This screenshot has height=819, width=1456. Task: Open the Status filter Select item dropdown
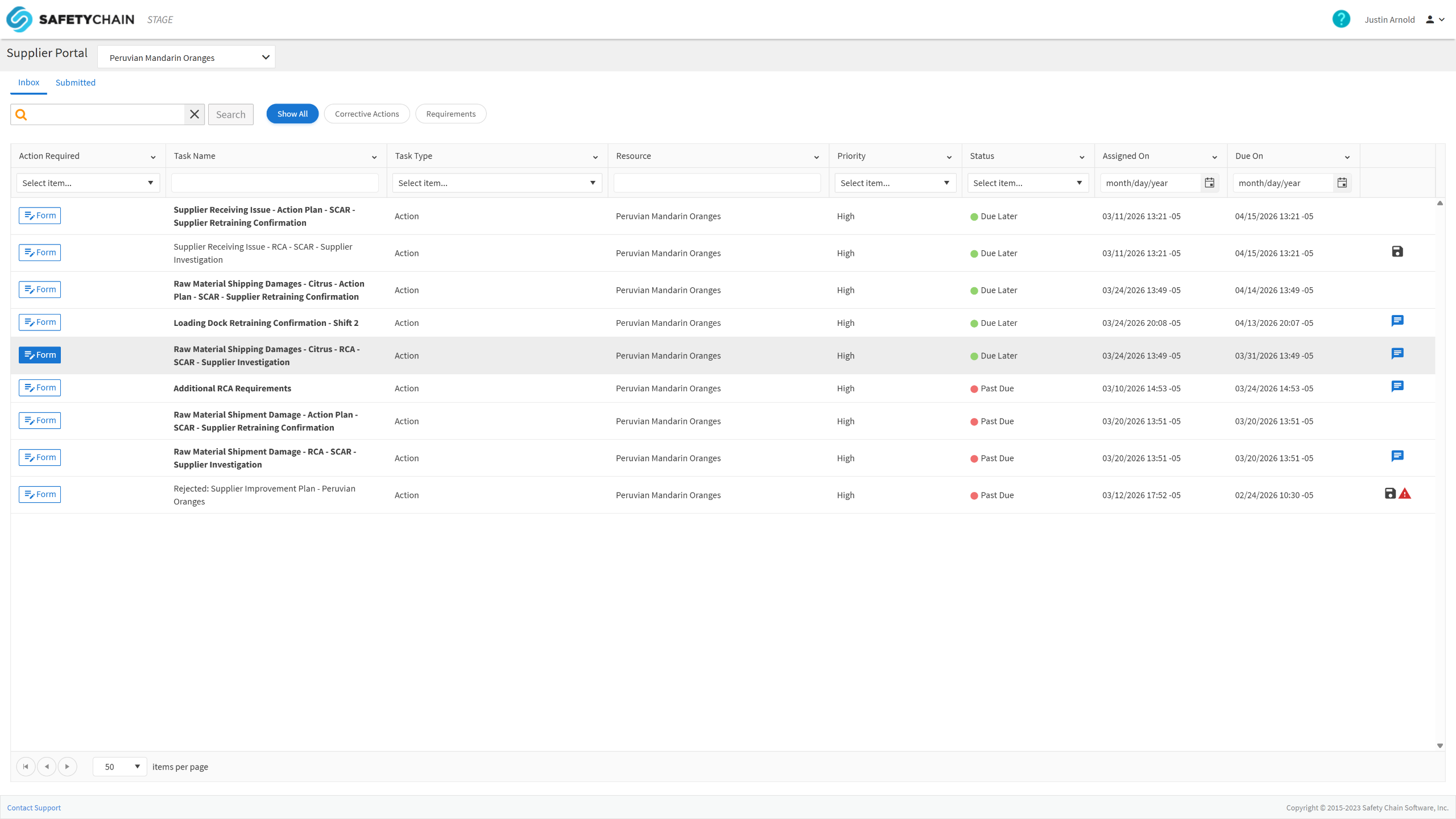coord(1027,183)
